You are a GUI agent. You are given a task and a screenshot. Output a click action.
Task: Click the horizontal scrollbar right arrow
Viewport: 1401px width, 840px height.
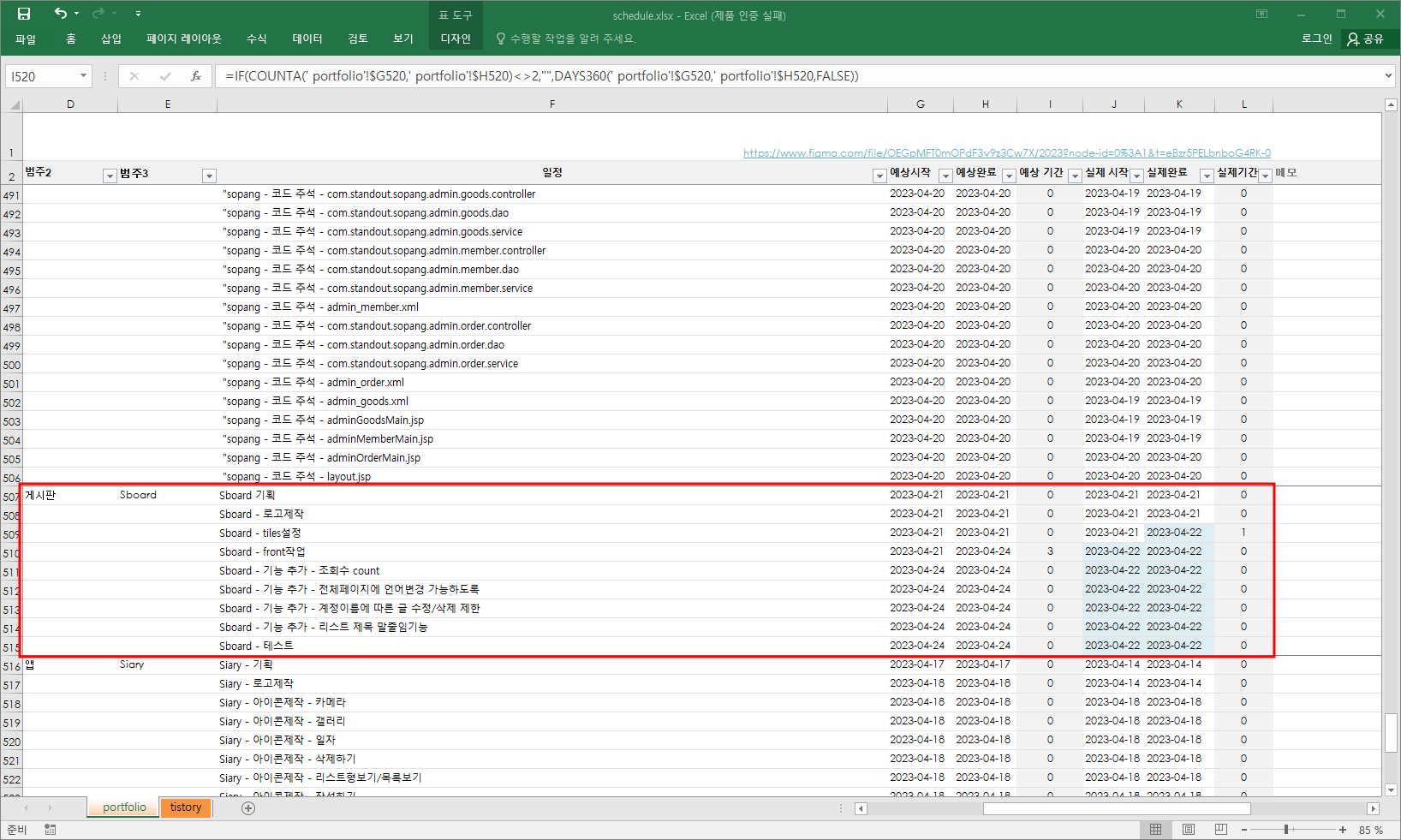tap(1373, 808)
